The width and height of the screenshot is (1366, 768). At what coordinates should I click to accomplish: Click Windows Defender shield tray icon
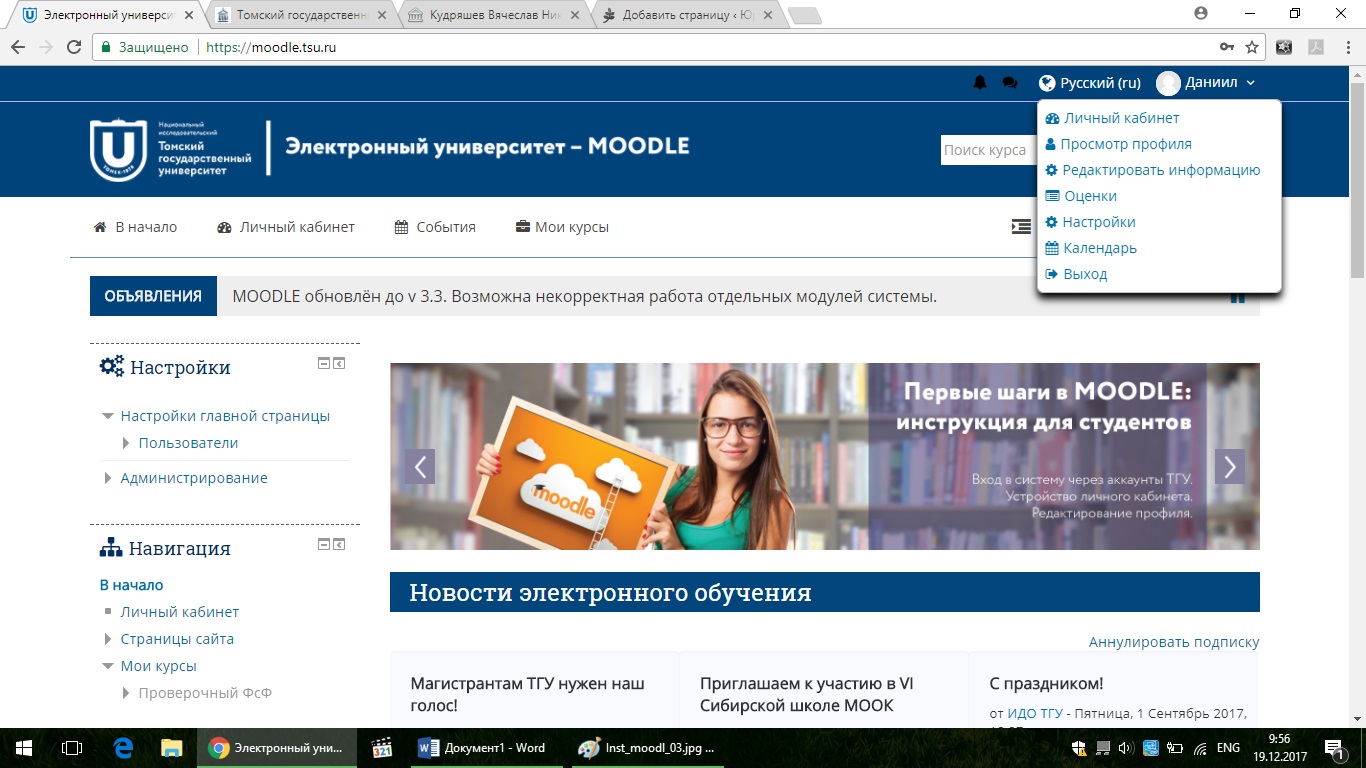(1079, 747)
